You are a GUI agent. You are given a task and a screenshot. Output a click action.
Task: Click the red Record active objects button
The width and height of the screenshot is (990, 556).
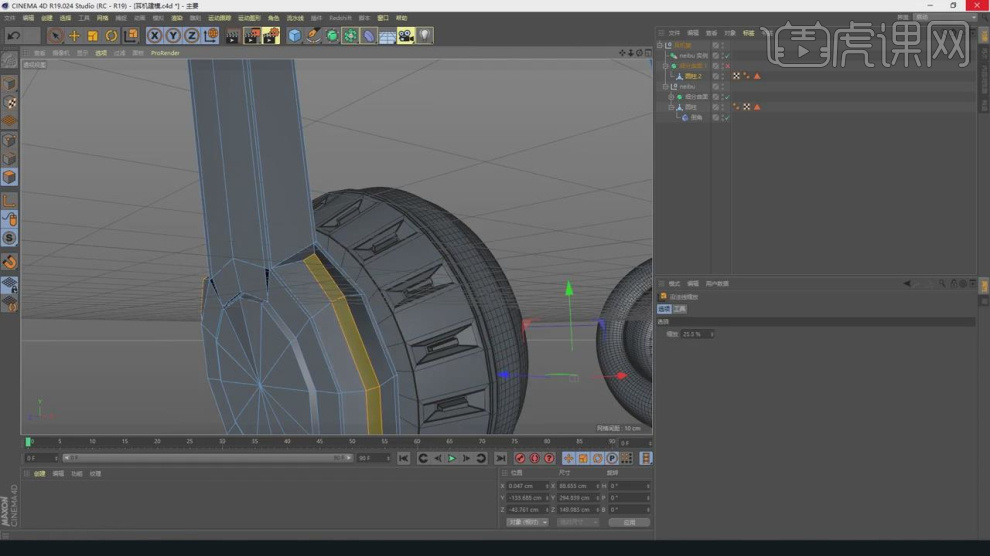(x=520, y=458)
